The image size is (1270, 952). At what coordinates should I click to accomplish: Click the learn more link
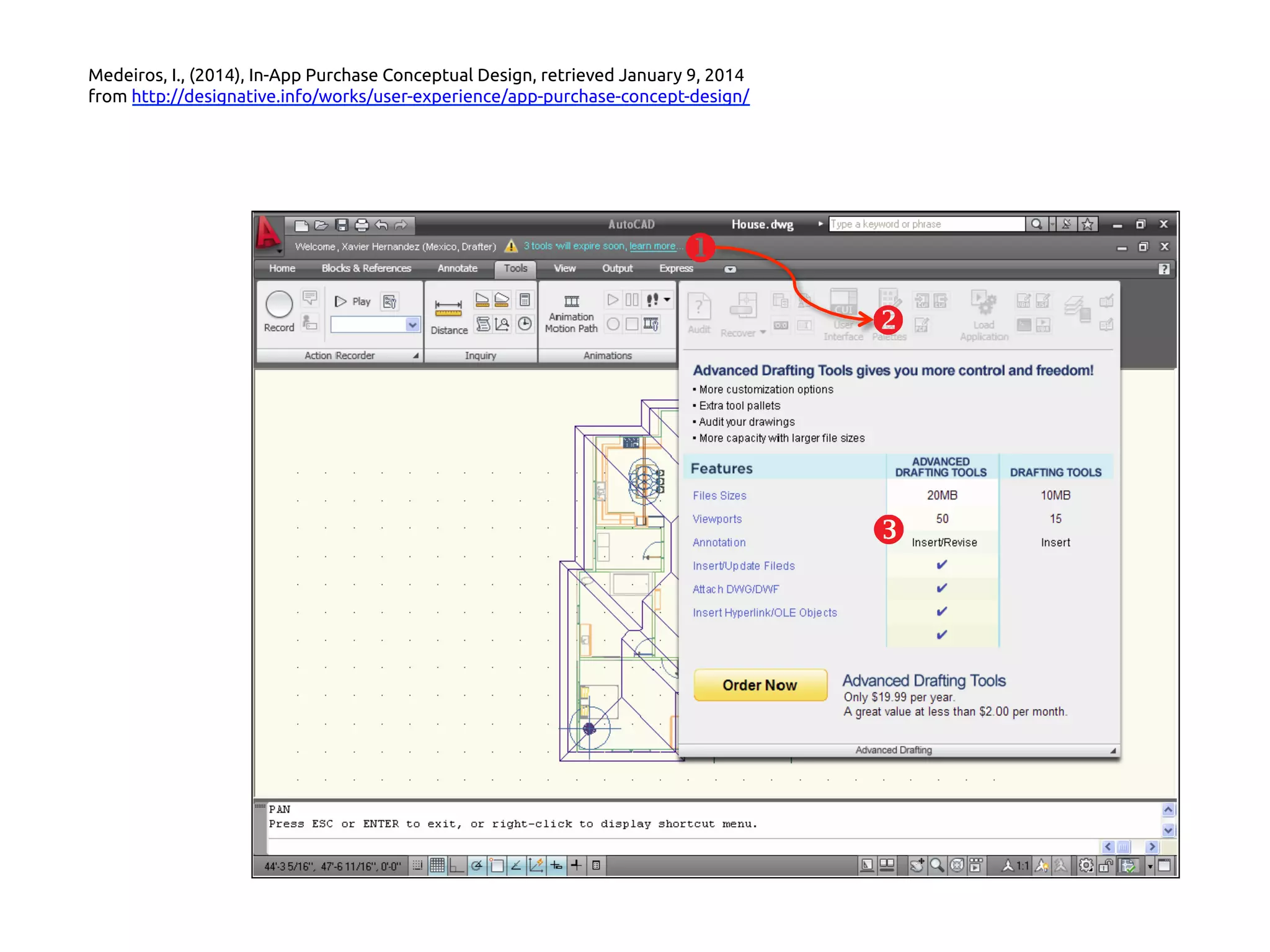pos(652,246)
